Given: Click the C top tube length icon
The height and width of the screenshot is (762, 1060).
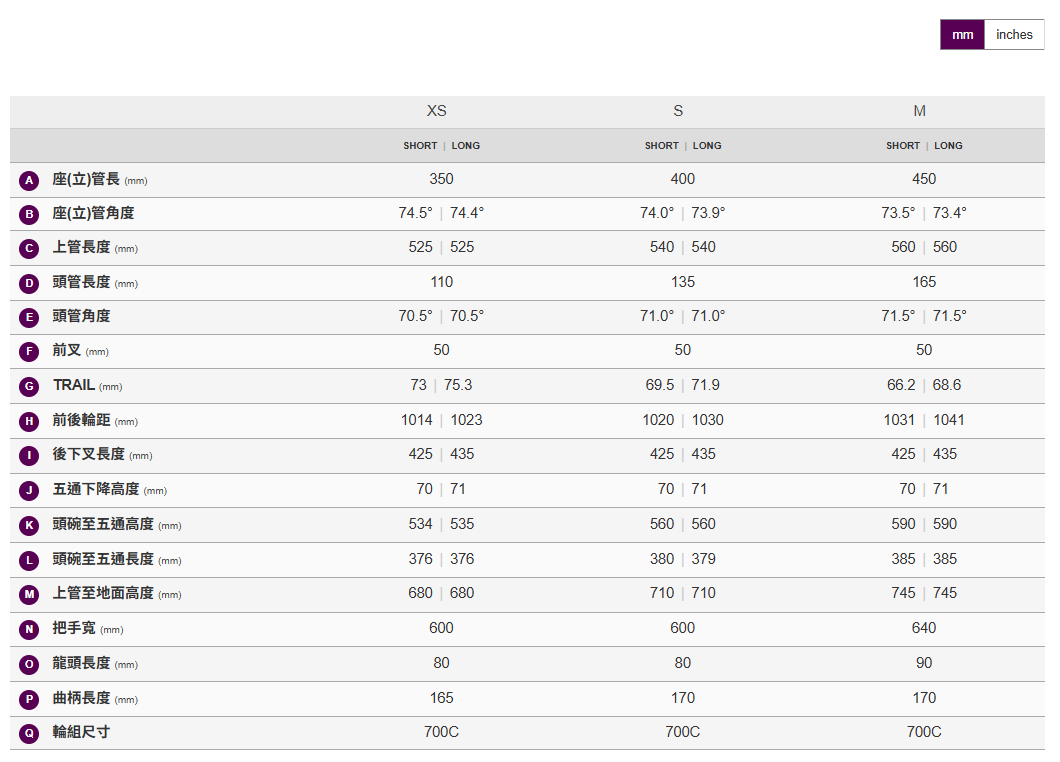Looking at the screenshot, I should (29, 249).
